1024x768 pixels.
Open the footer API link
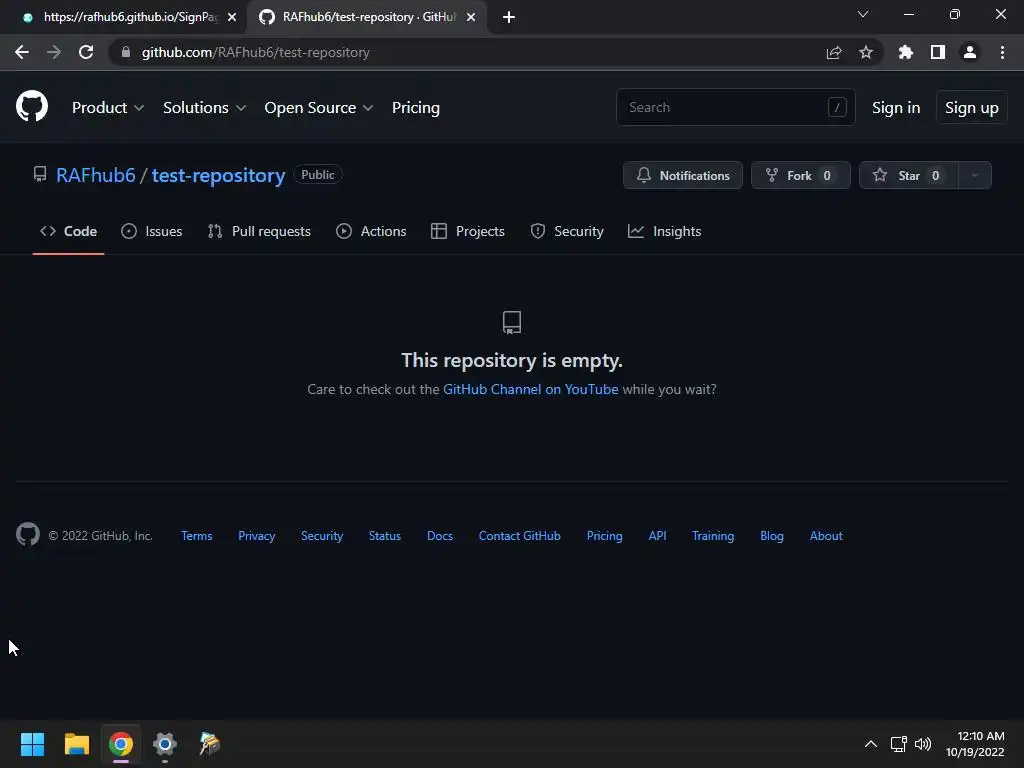click(657, 536)
